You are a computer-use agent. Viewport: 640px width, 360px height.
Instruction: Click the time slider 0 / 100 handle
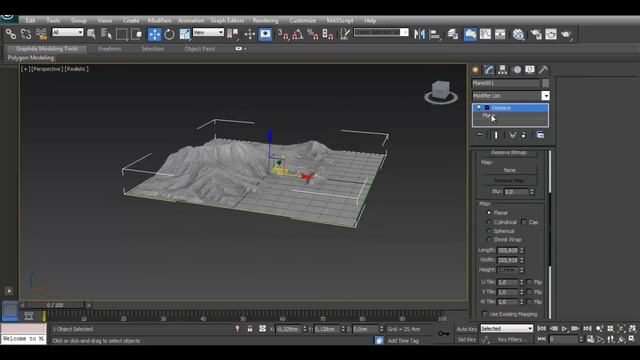pos(55,305)
